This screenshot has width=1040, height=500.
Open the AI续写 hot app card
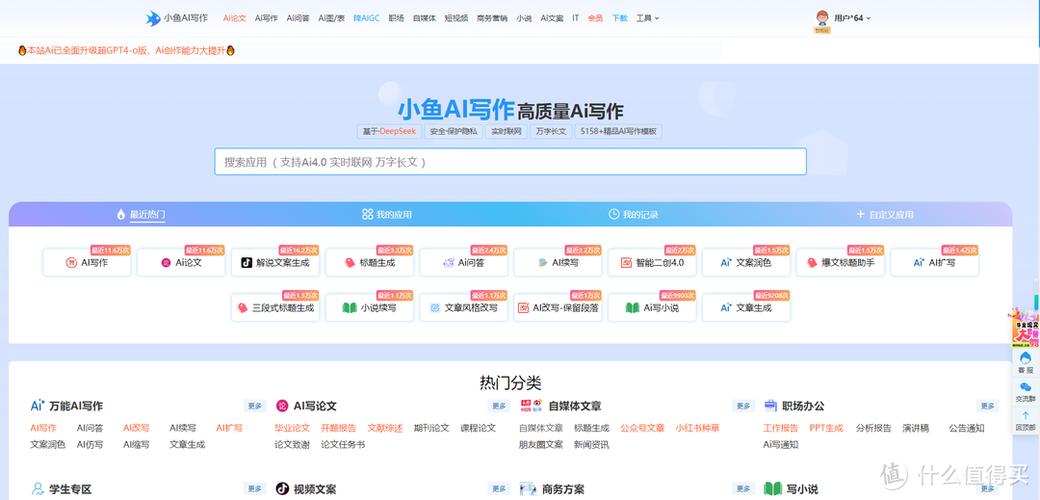click(x=558, y=263)
